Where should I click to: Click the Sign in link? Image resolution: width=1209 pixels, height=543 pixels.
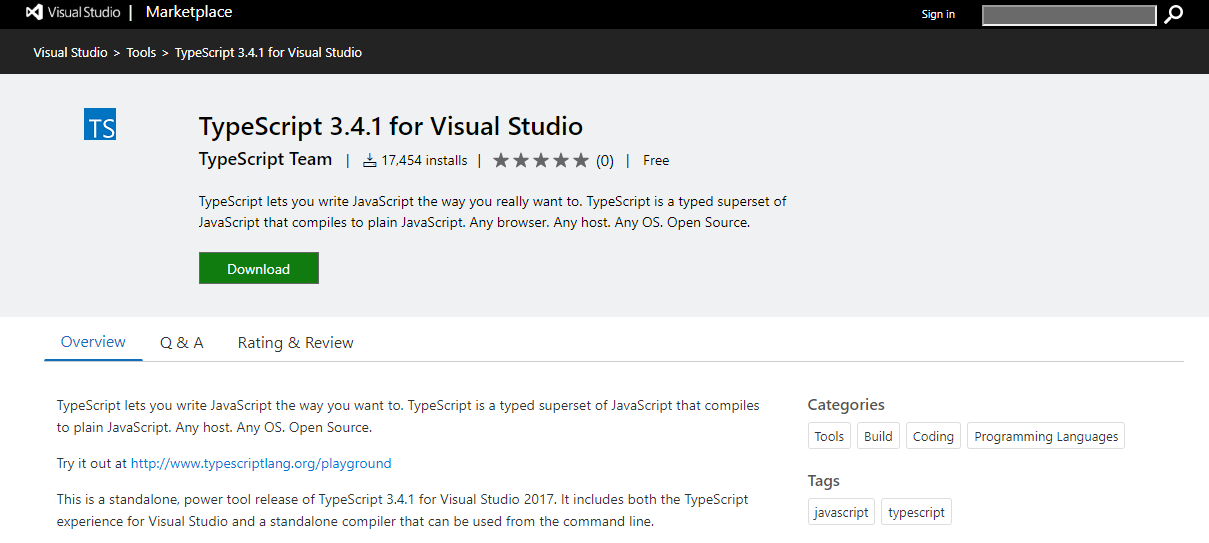point(938,14)
